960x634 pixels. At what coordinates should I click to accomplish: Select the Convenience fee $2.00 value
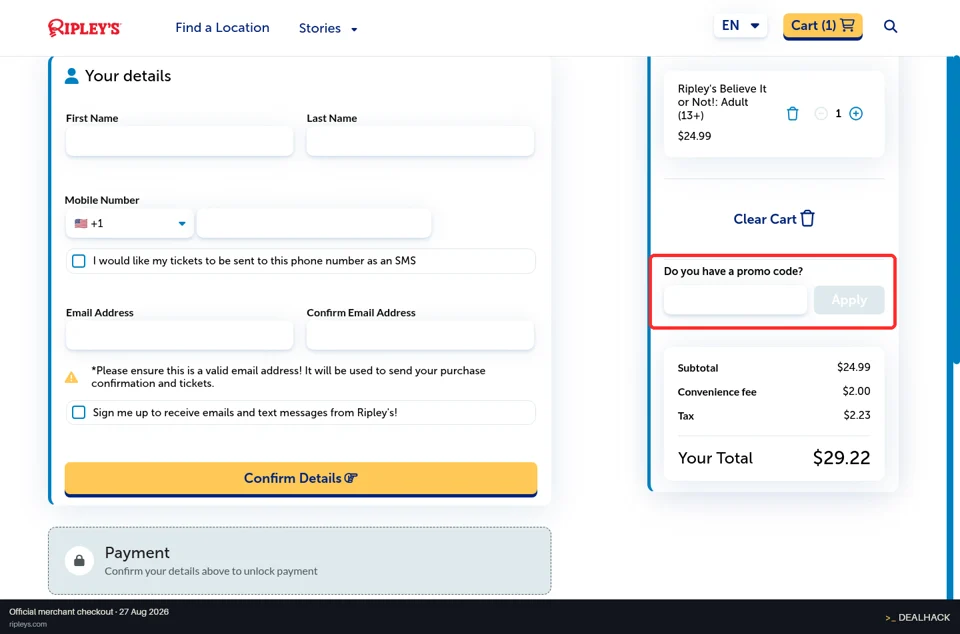[x=856, y=391]
